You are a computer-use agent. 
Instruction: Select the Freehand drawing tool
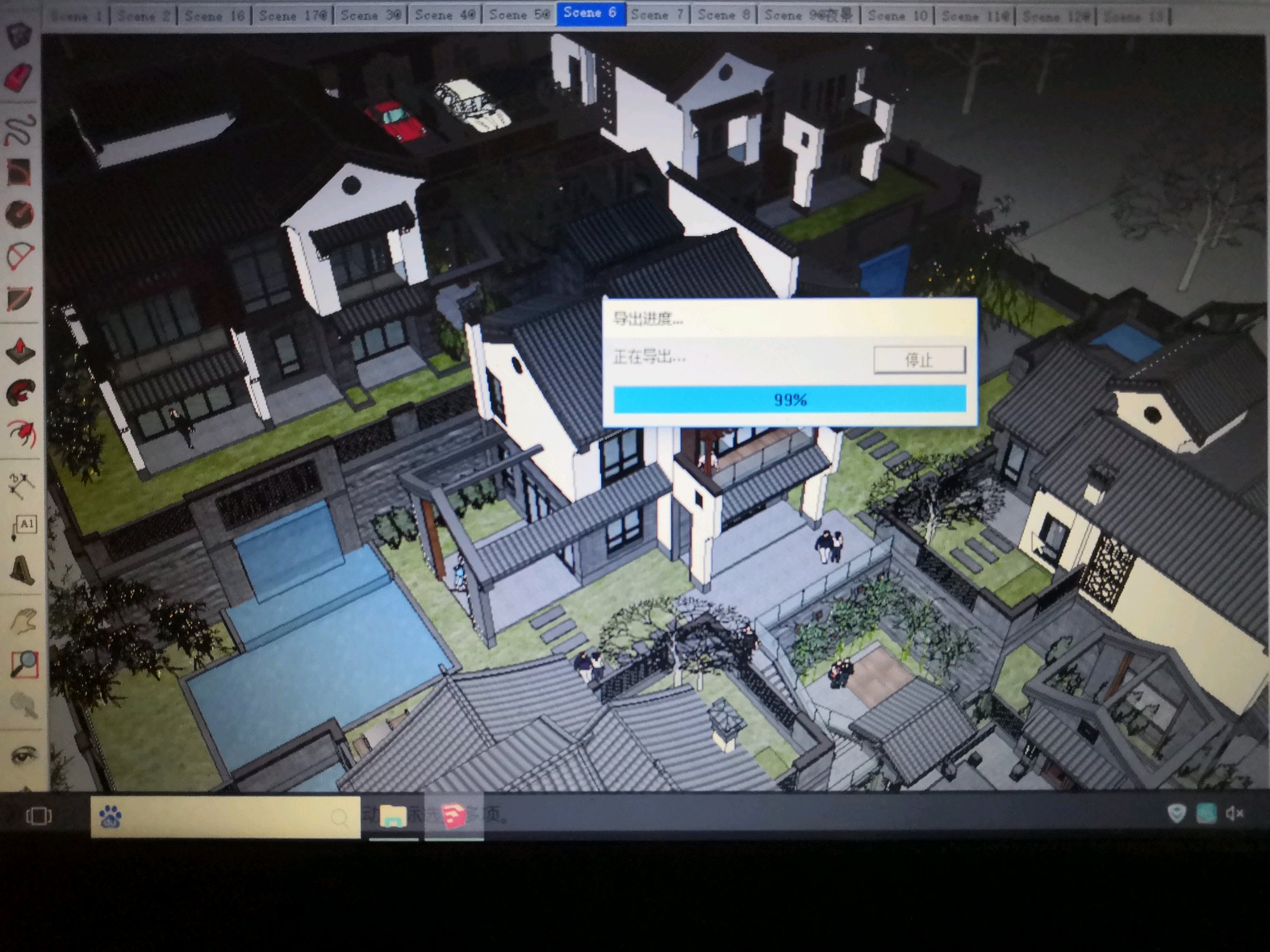[x=20, y=129]
